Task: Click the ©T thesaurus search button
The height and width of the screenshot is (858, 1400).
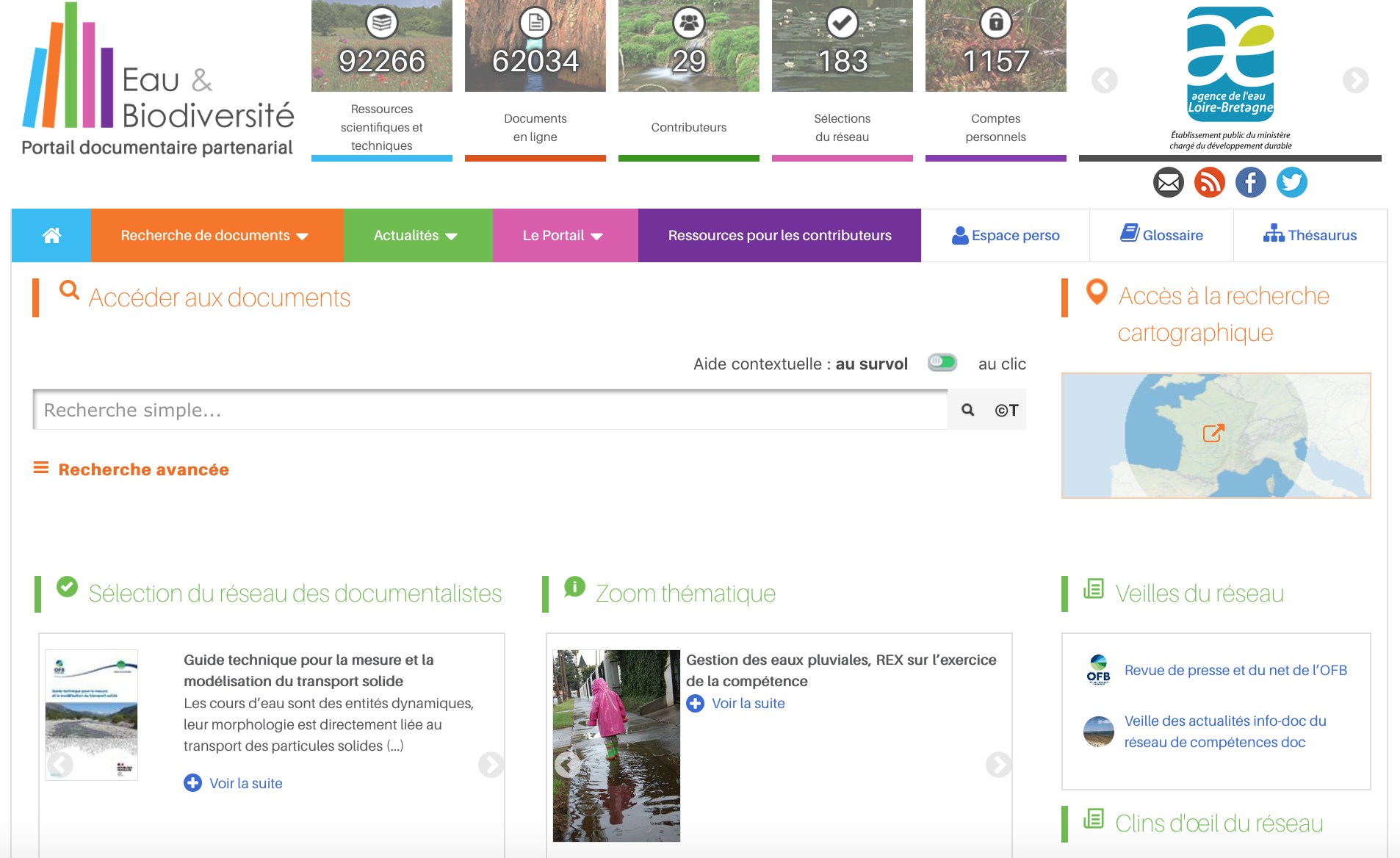Action: click(x=1006, y=410)
